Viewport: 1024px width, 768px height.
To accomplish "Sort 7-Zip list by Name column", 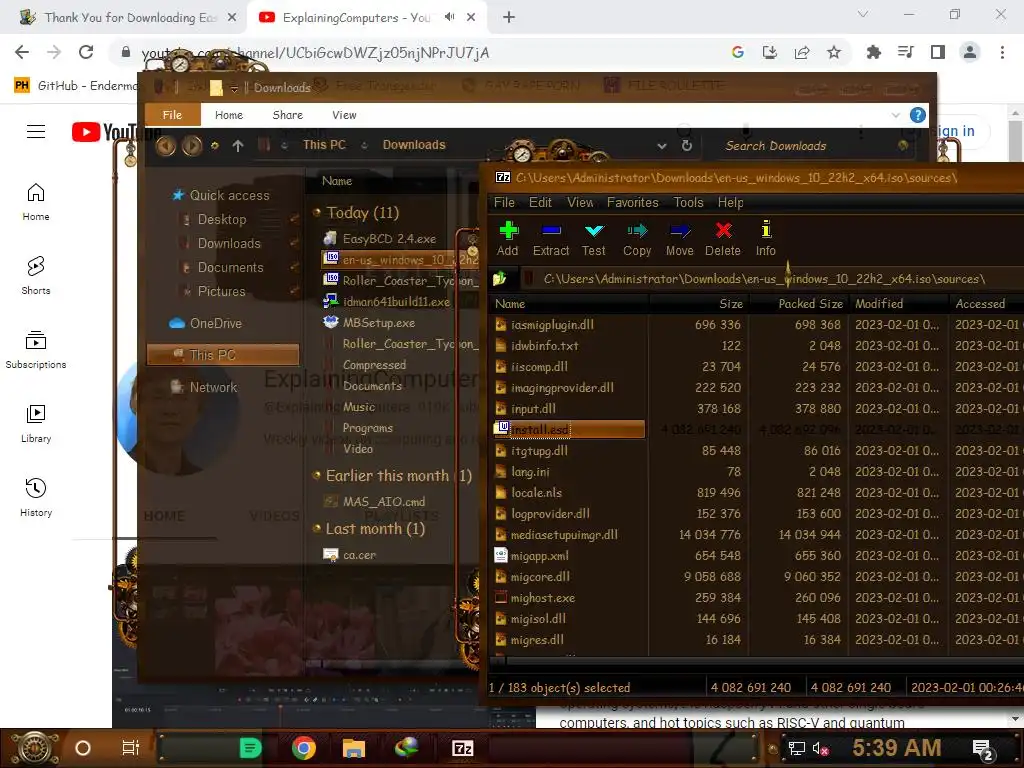I will tap(569, 304).
